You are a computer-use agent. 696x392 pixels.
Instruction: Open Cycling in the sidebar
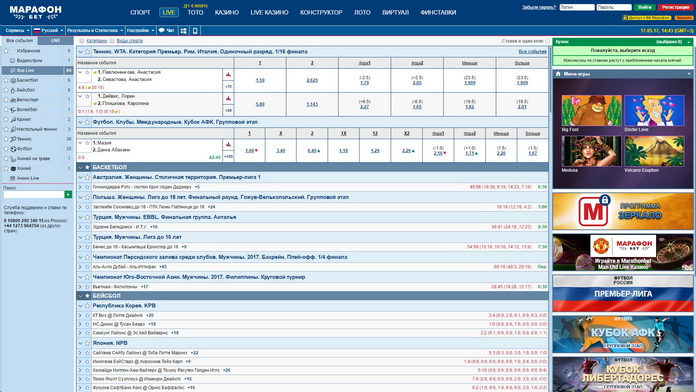(37, 100)
